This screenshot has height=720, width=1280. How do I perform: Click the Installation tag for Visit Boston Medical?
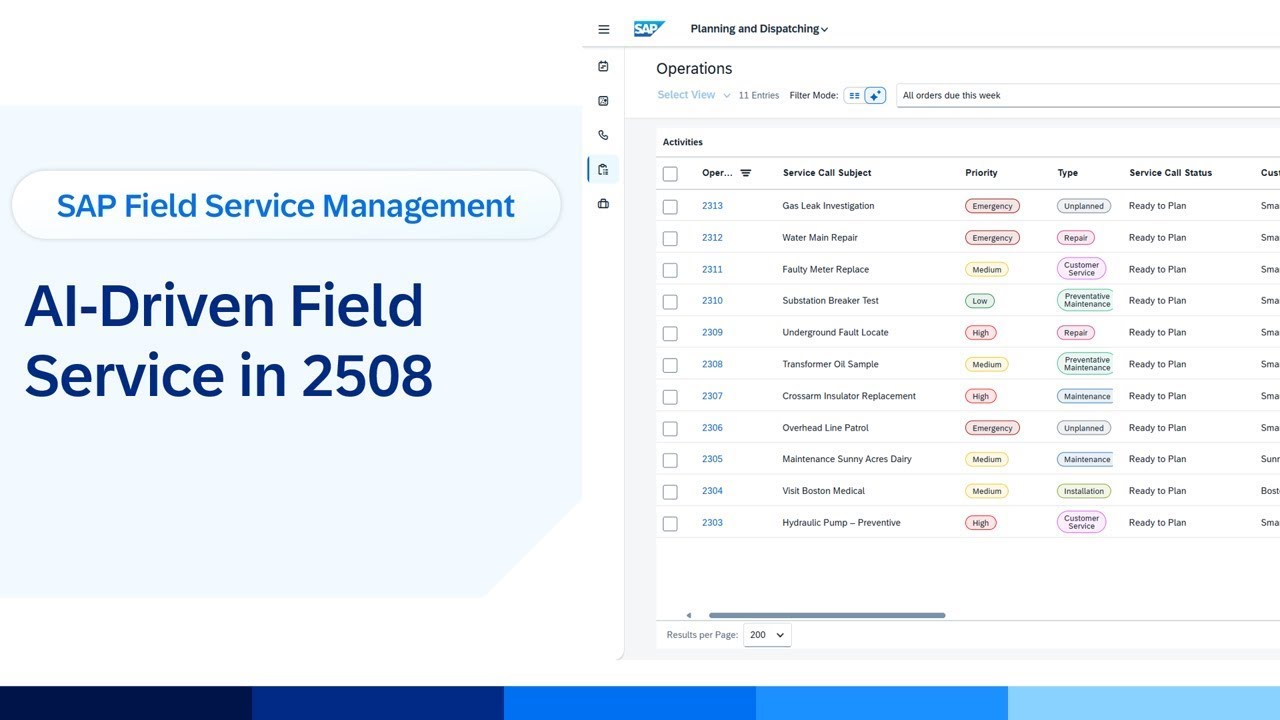tap(1084, 491)
